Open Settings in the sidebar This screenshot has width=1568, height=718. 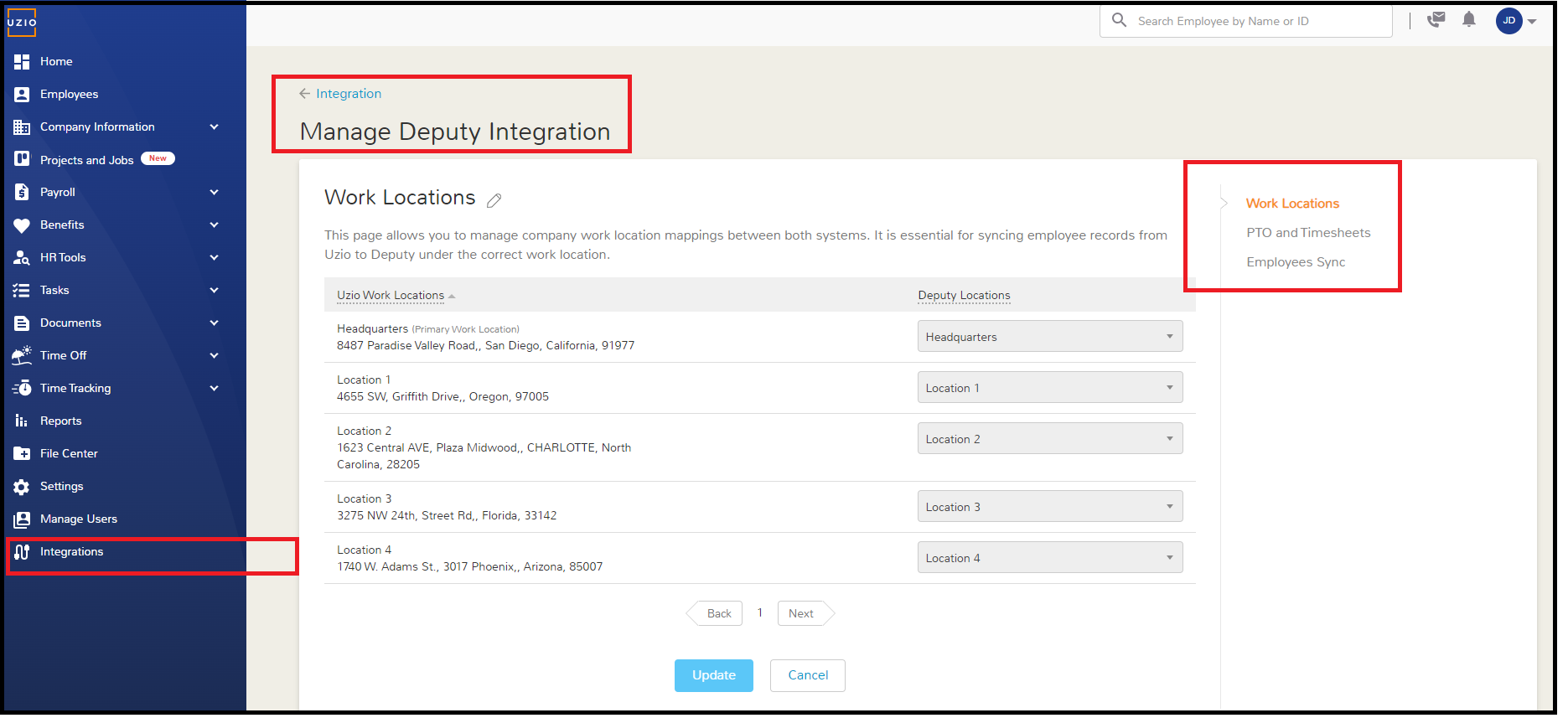pos(62,487)
